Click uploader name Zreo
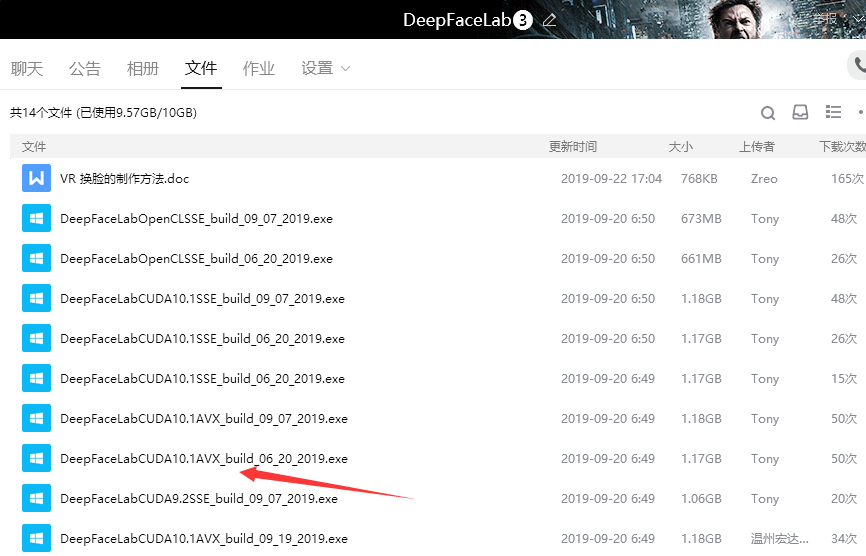866x556 pixels. click(764, 179)
